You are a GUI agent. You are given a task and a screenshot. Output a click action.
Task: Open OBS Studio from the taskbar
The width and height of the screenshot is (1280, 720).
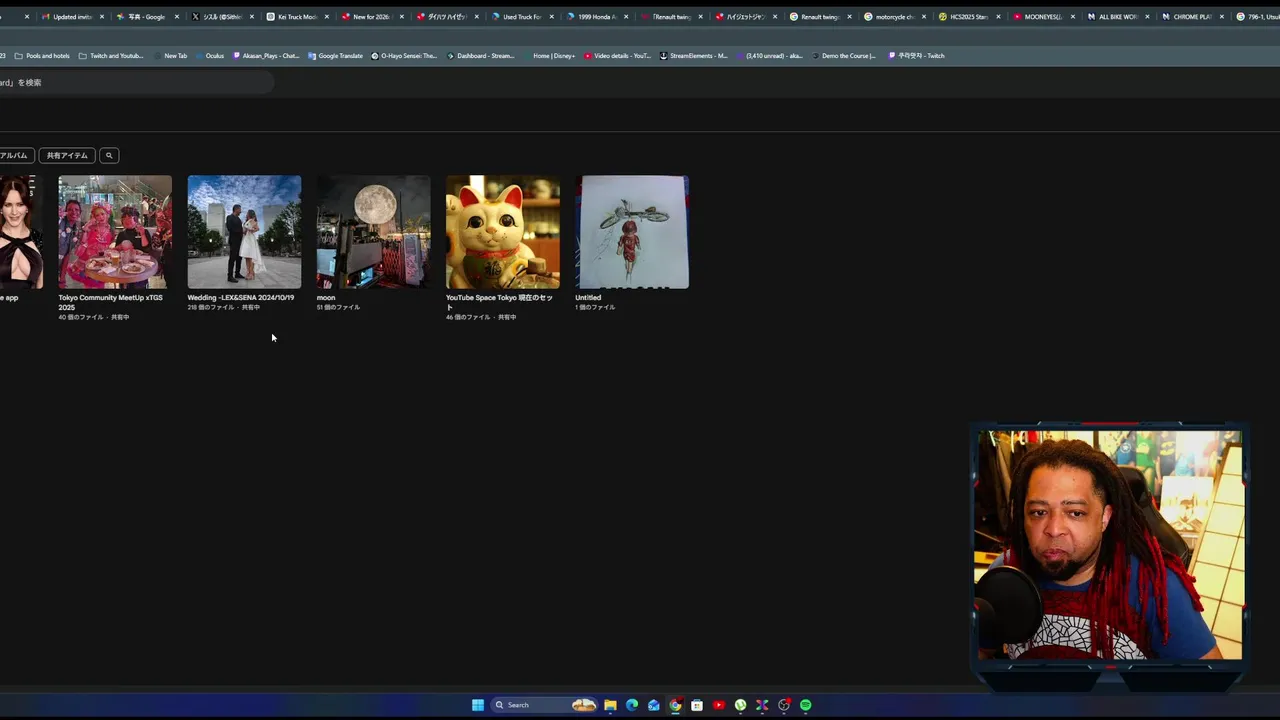784,705
